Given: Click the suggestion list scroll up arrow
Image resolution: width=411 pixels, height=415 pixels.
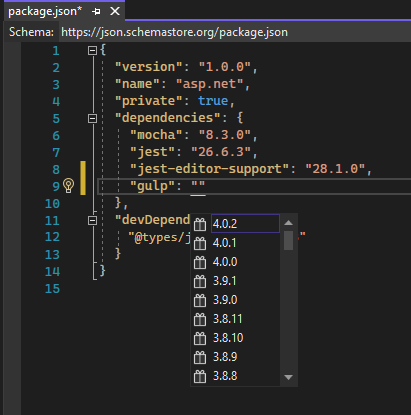Looking at the screenshot, I should click(x=289, y=223).
